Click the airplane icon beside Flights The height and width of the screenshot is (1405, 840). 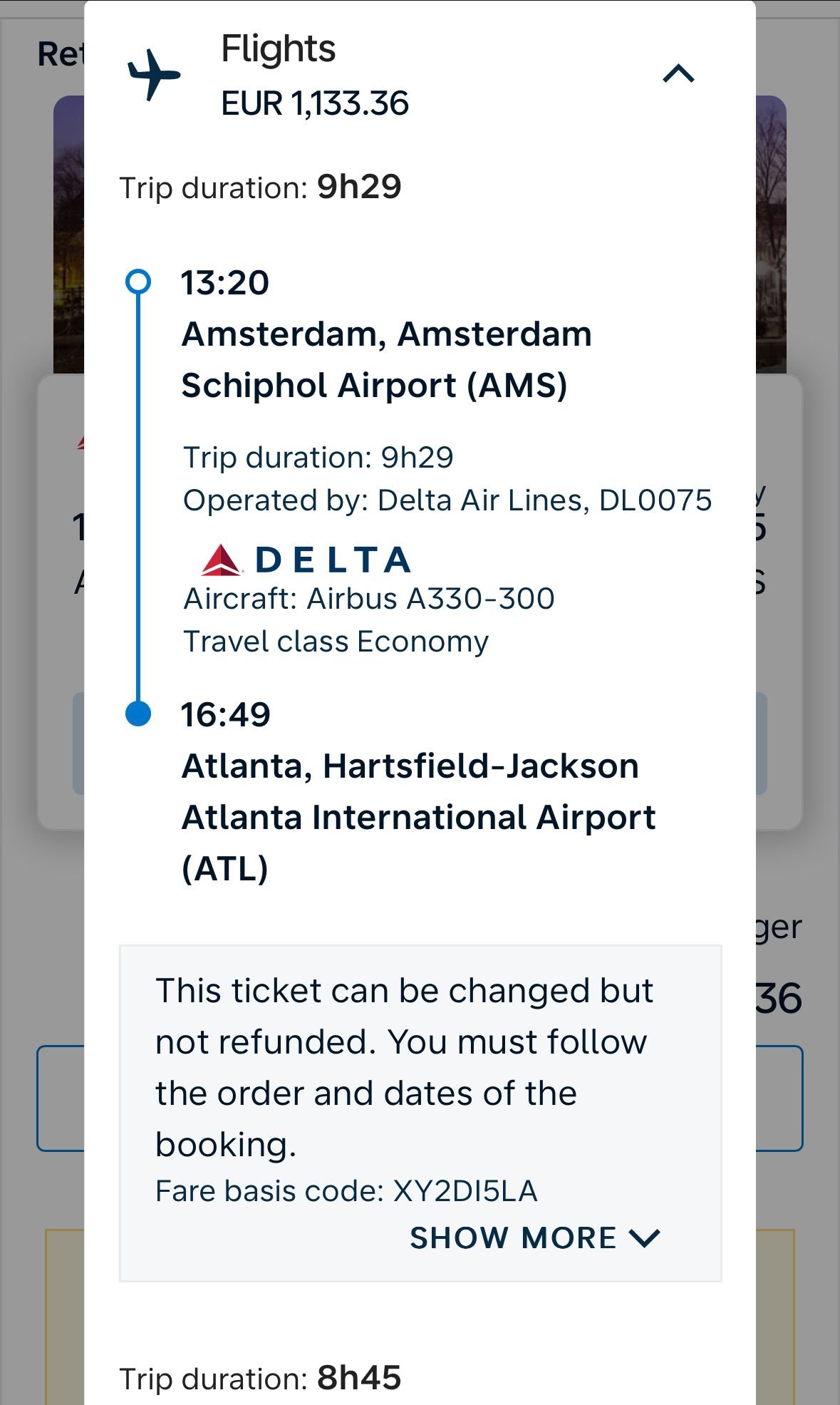[153, 74]
